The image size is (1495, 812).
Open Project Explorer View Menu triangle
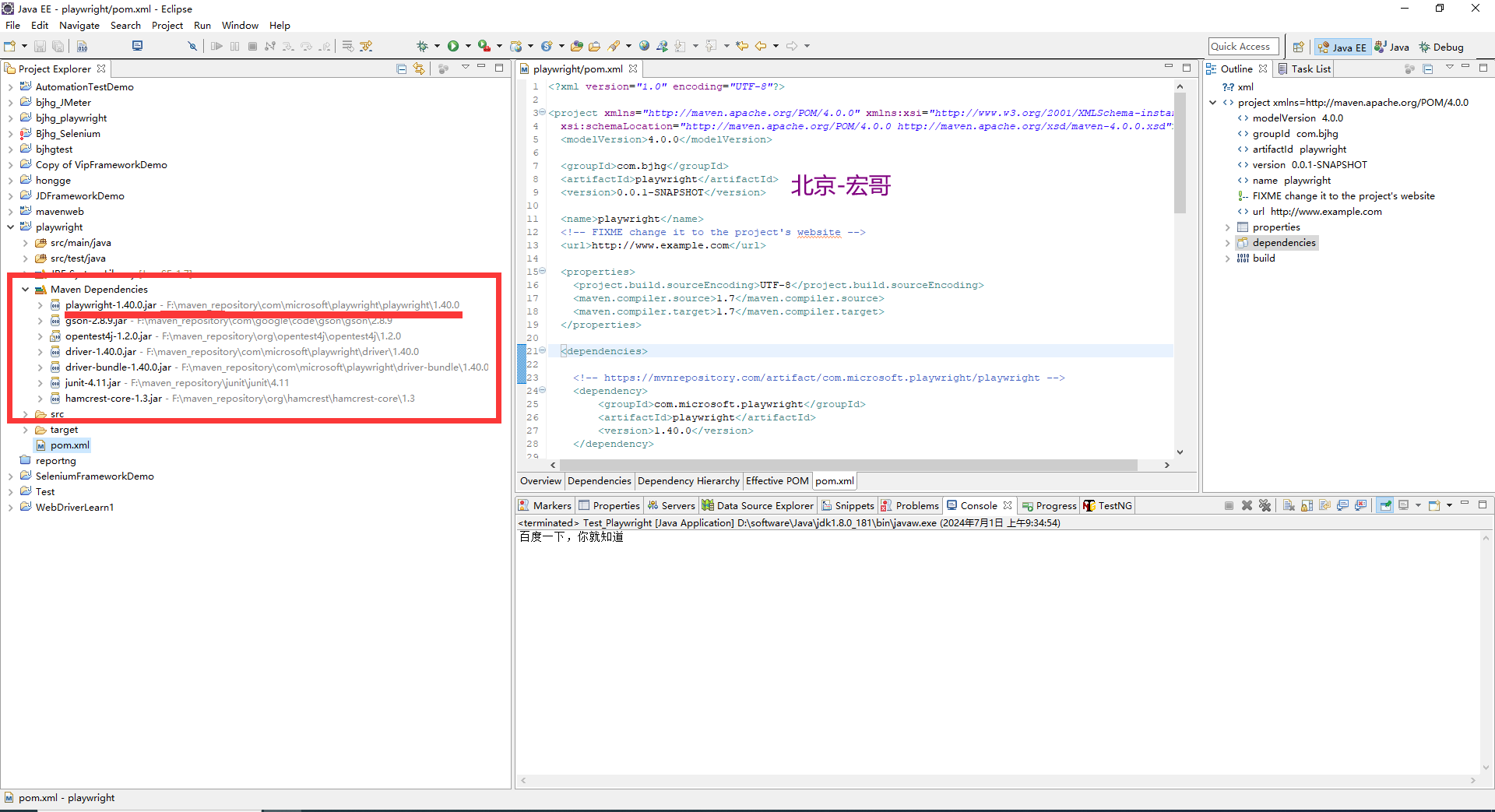point(466,68)
